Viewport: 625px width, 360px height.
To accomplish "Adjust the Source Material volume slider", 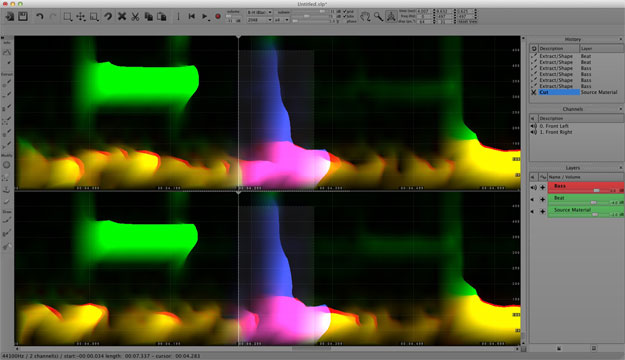I will tap(595, 214).
